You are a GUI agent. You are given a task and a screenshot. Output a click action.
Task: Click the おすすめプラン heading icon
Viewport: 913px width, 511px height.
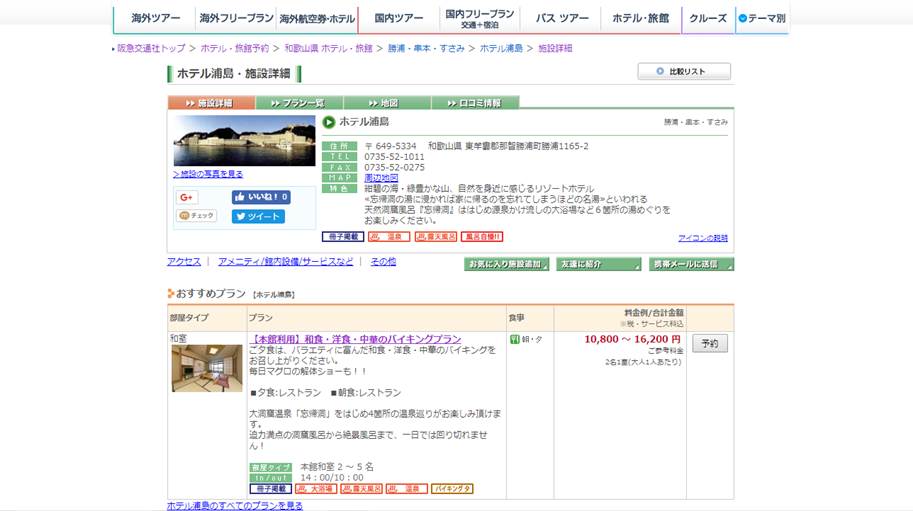click(x=171, y=294)
